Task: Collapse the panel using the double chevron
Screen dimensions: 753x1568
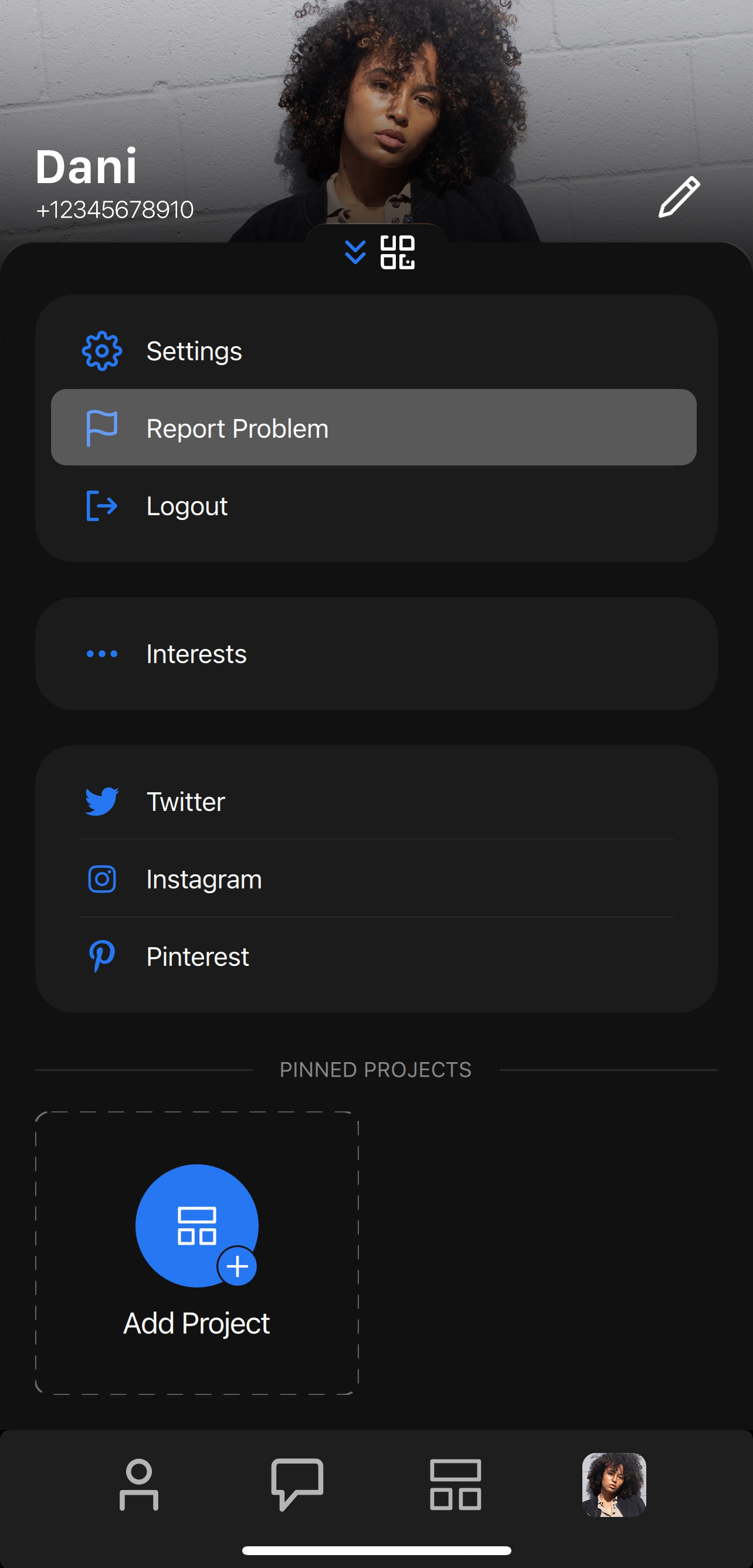Action: point(356,251)
